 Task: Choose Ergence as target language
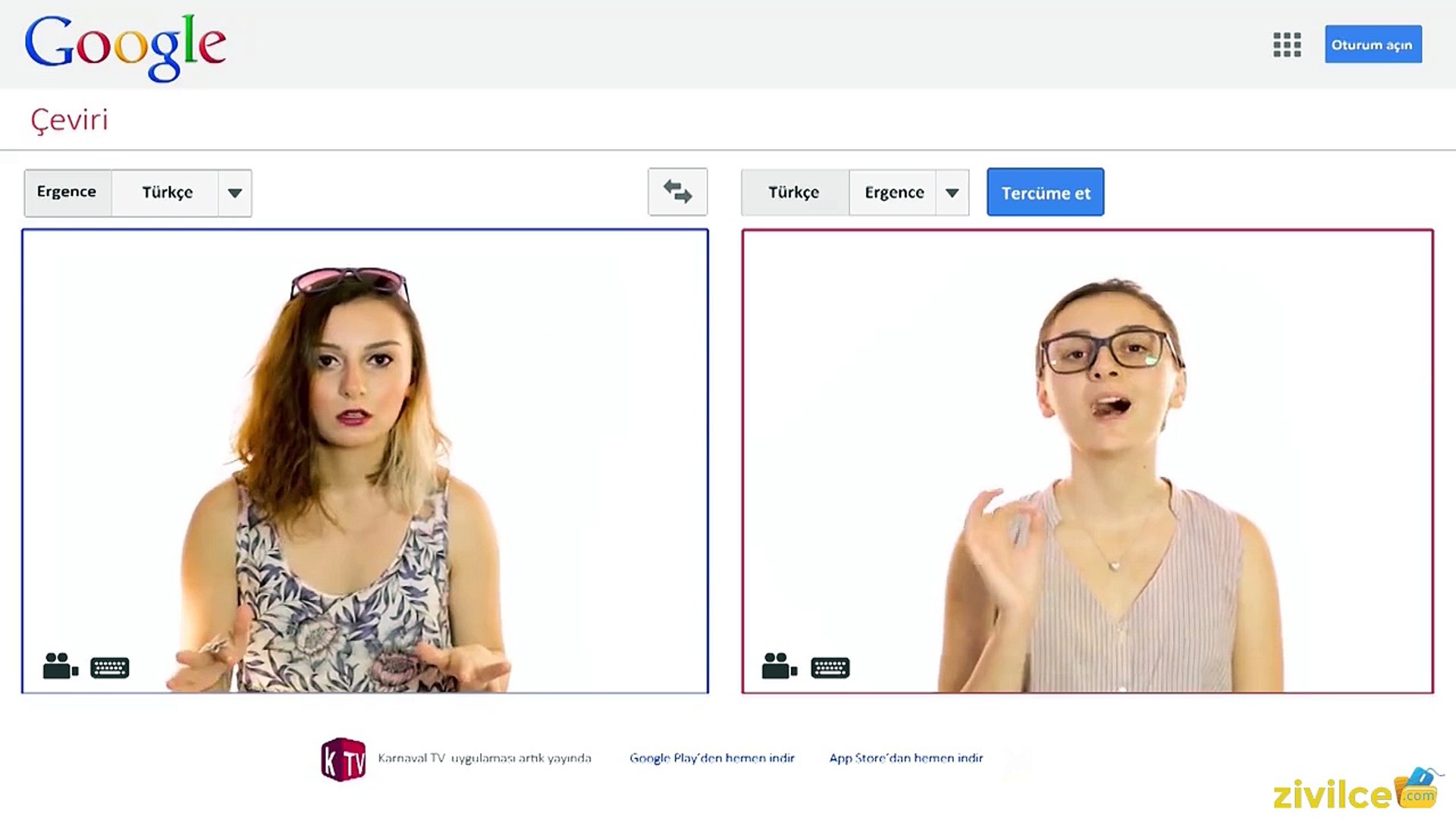pos(894,193)
